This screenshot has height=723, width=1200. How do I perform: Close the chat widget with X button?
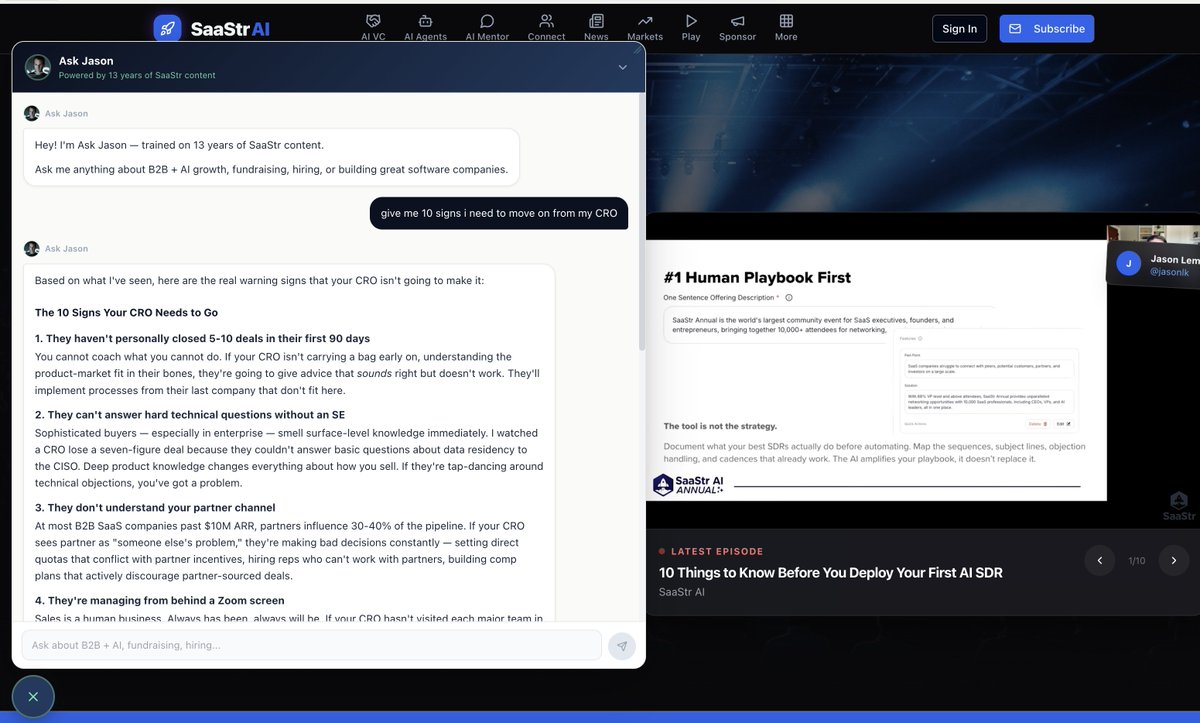coord(33,697)
